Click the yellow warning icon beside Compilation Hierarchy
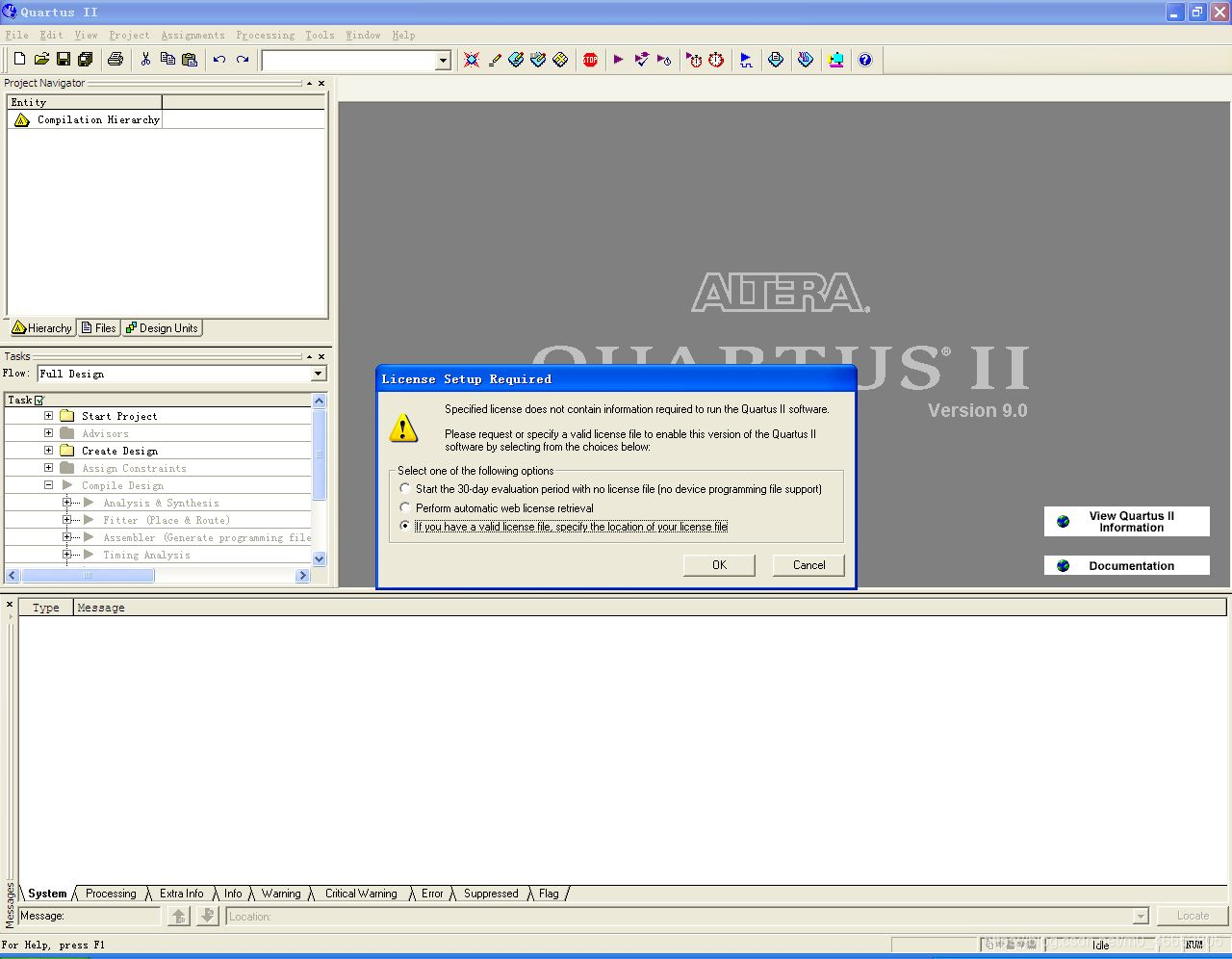 point(22,119)
